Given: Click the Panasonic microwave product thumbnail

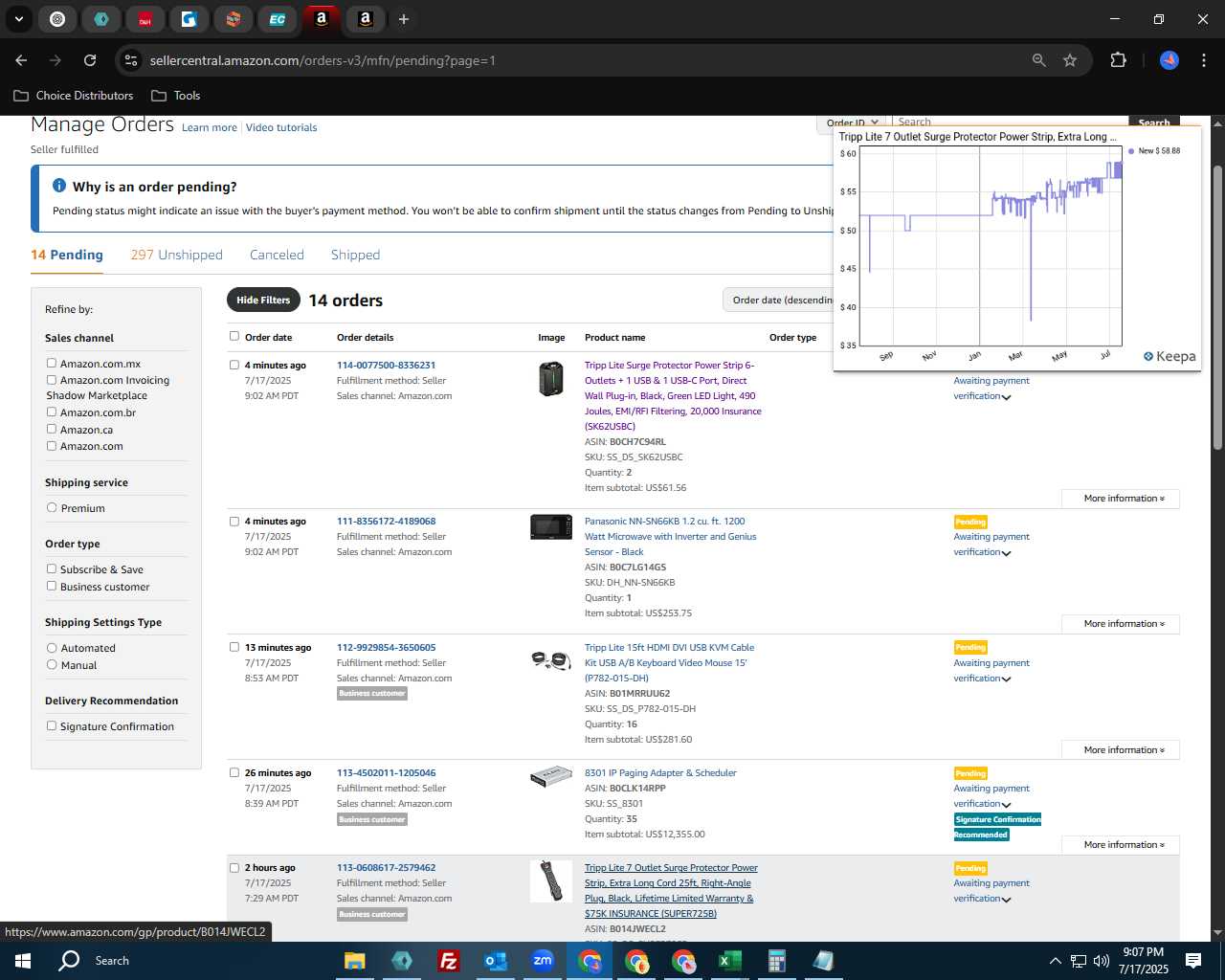Looking at the screenshot, I should (x=551, y=526).
